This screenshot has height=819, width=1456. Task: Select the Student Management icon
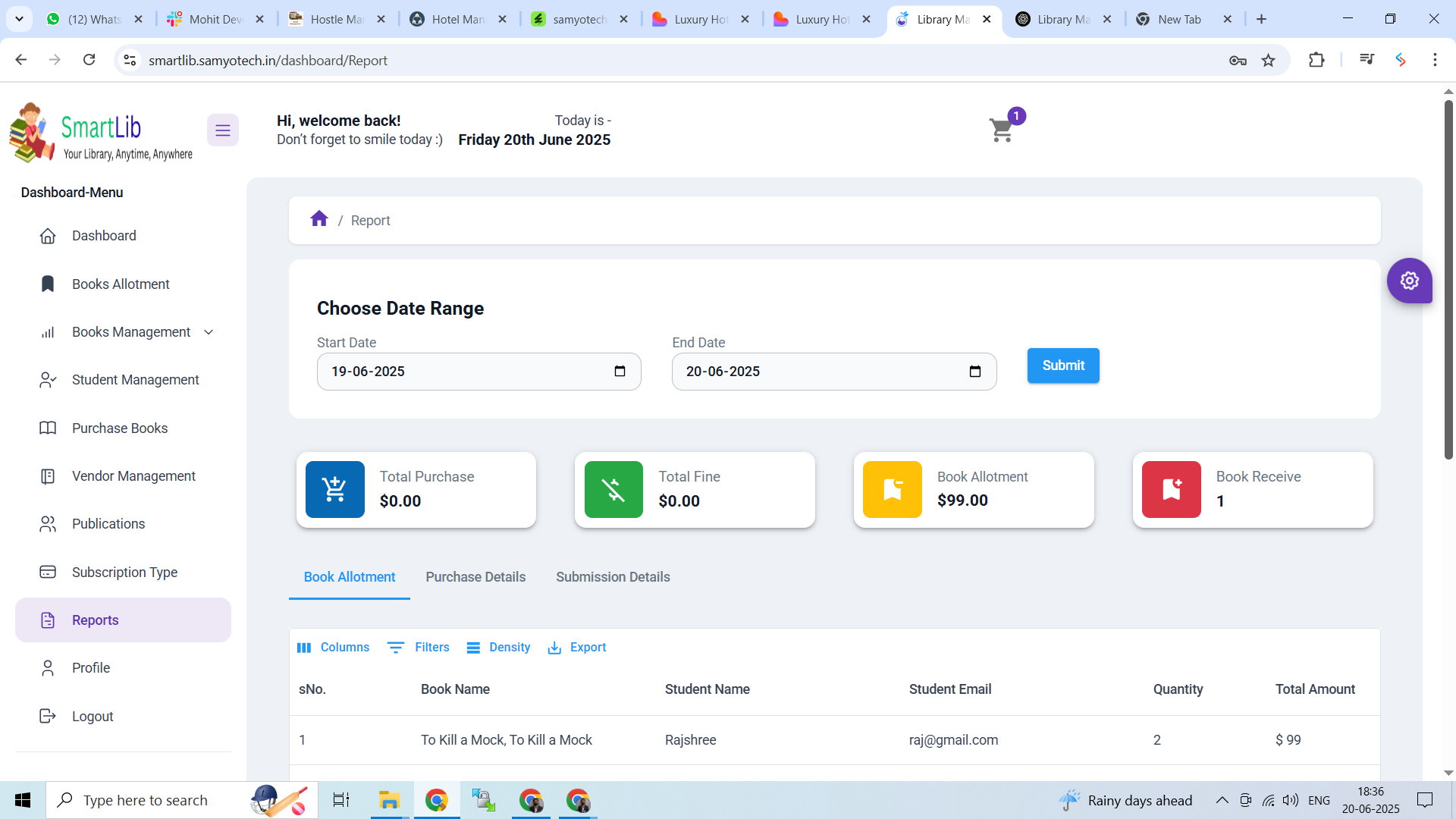coord(48,380)
